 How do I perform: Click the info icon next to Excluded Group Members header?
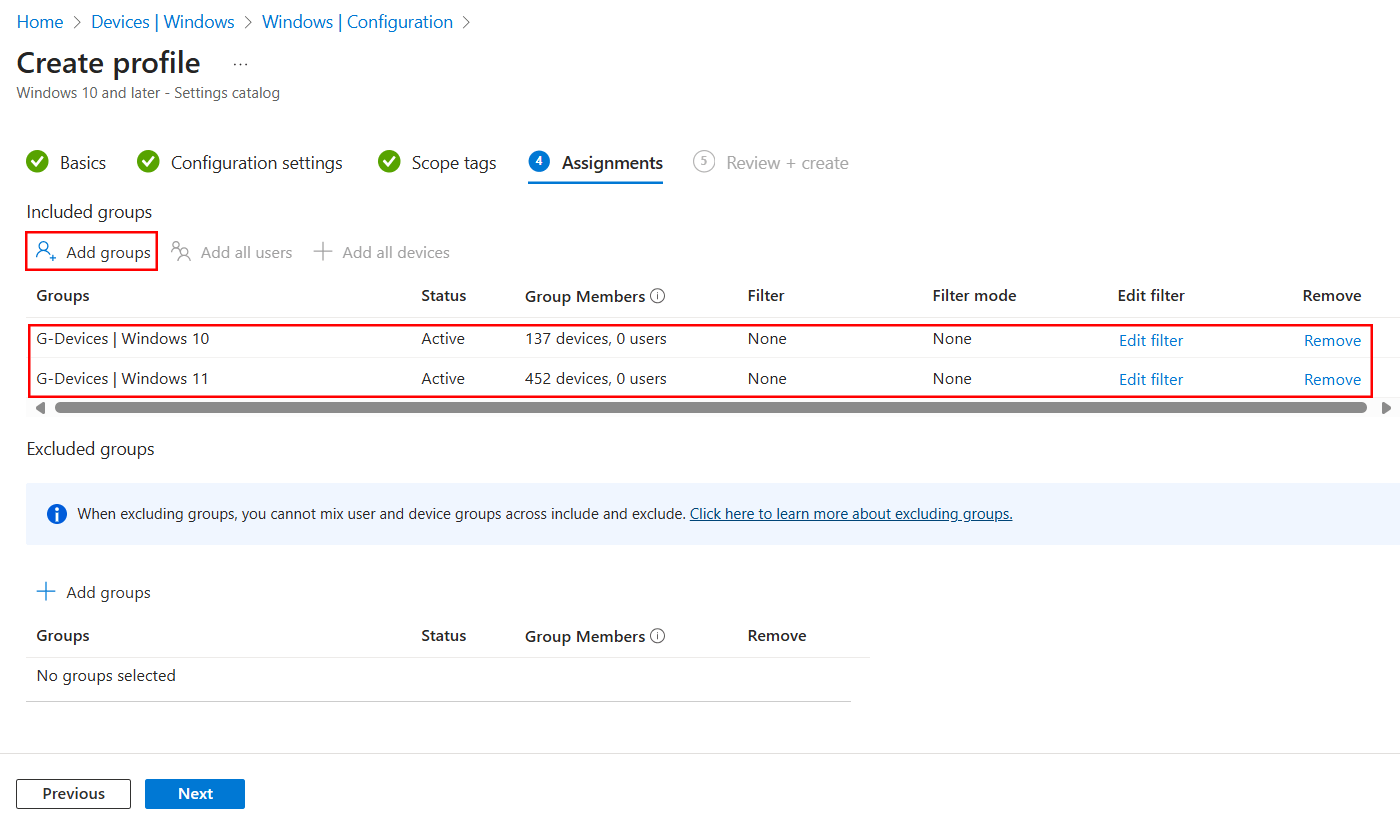658,636
